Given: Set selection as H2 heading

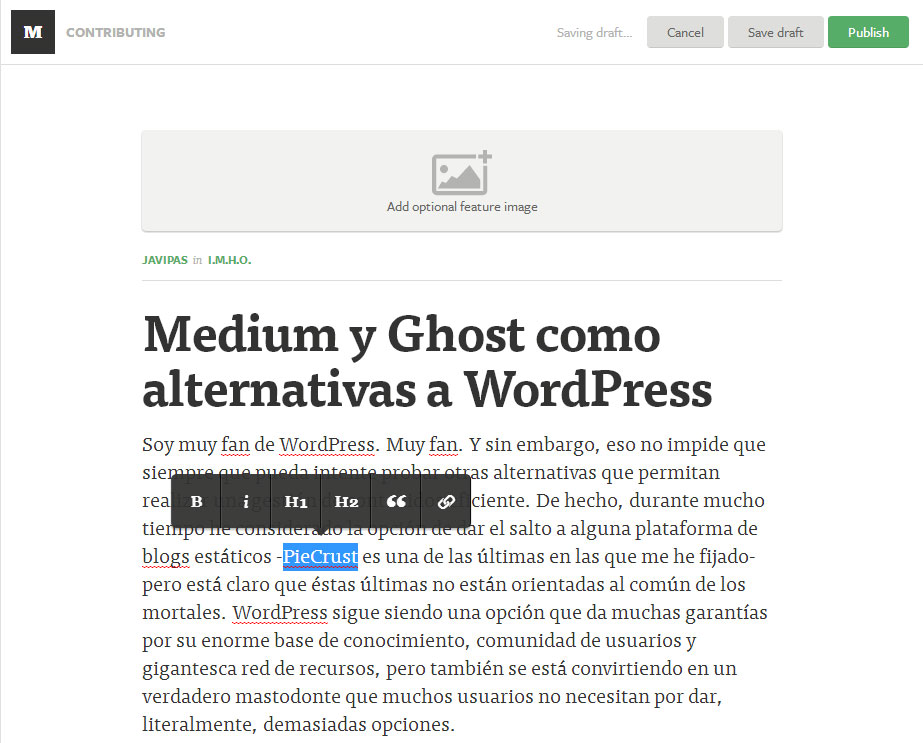Looking at the screenshot, I should (x=346, y=502).
